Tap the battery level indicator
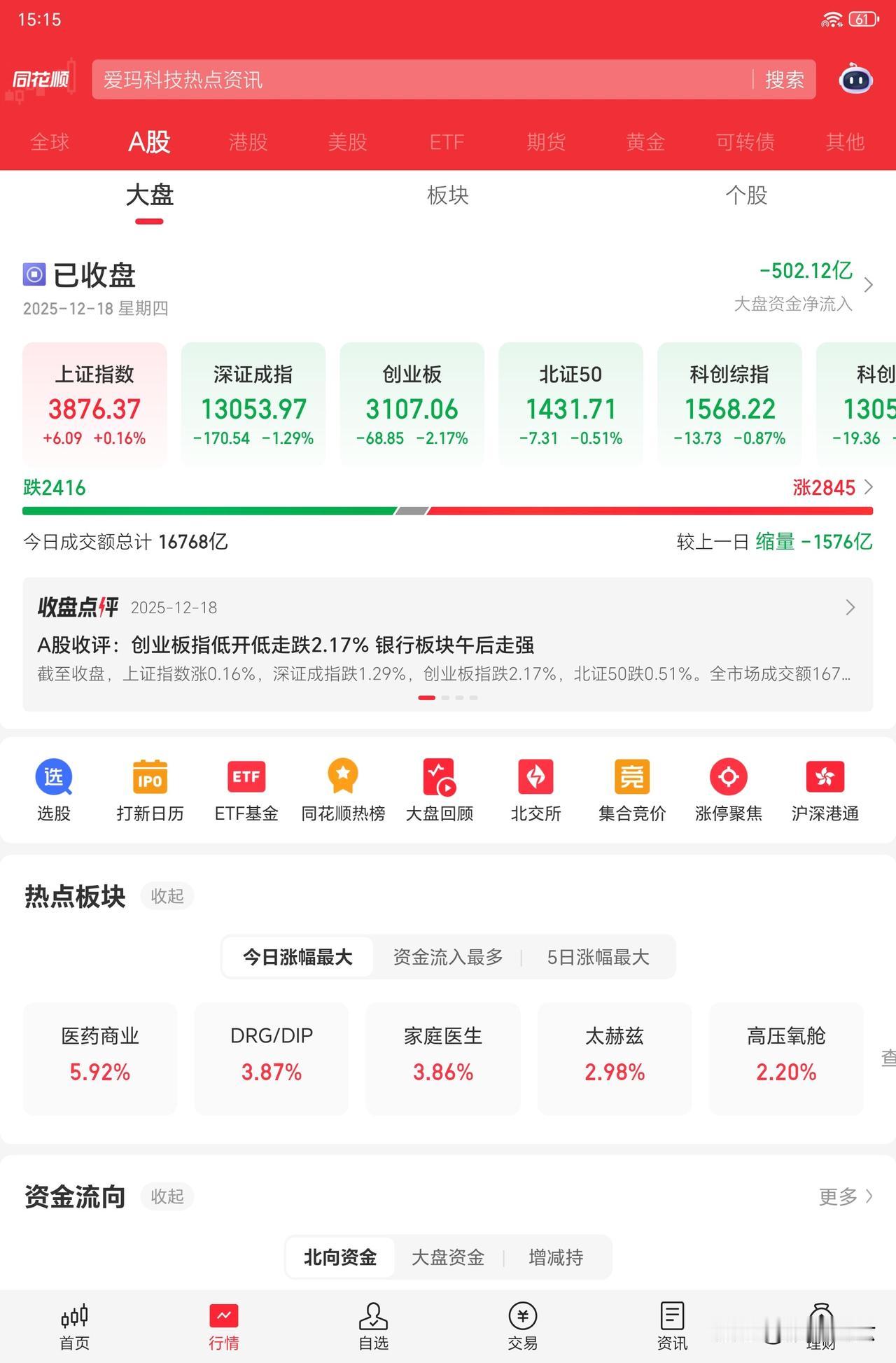The image size is (896, 1363). 864,20
